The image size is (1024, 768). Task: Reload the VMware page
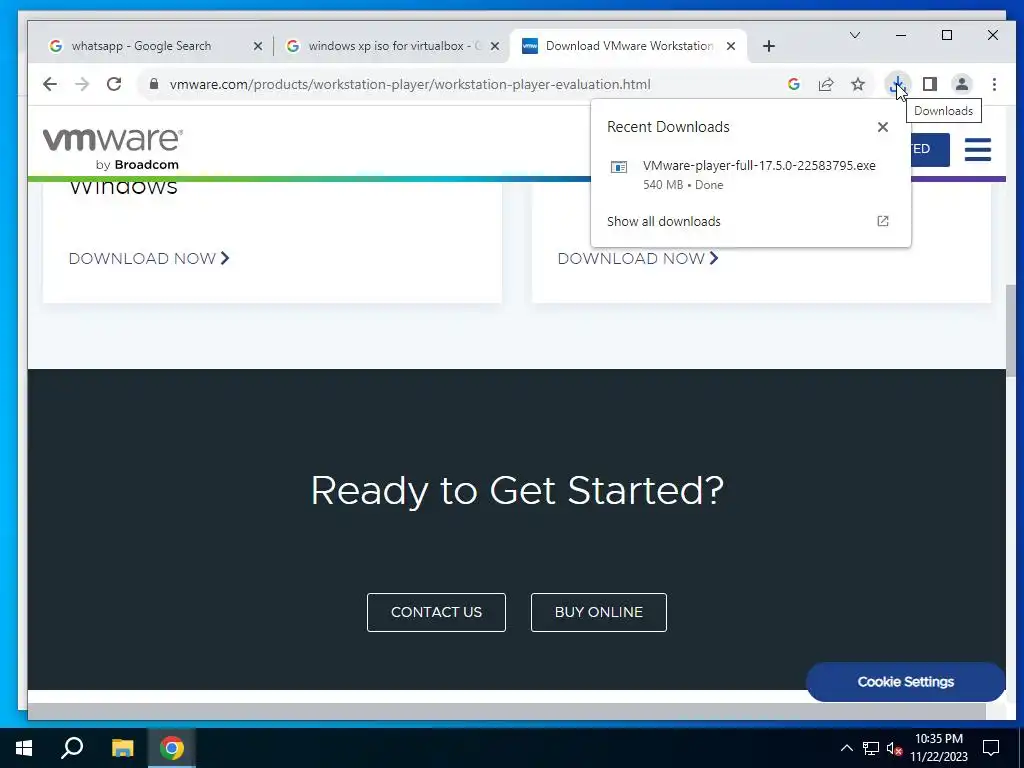click(114, 84)
